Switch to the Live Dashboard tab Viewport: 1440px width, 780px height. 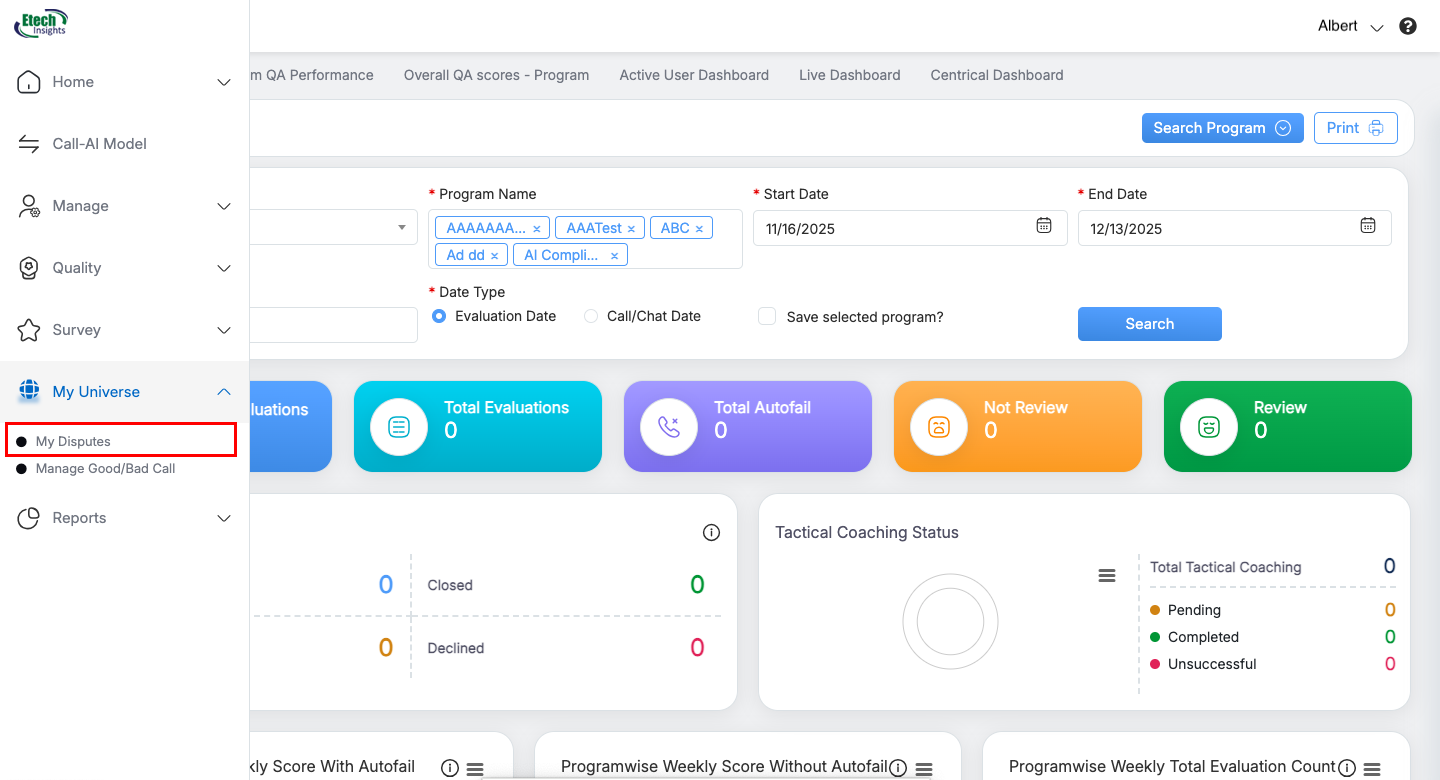coord(849,75)
